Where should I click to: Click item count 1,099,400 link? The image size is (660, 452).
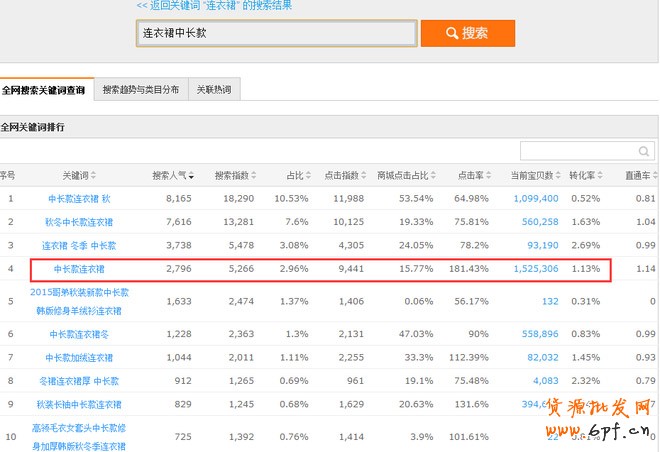pyautogui.click(x=535, y=199)
